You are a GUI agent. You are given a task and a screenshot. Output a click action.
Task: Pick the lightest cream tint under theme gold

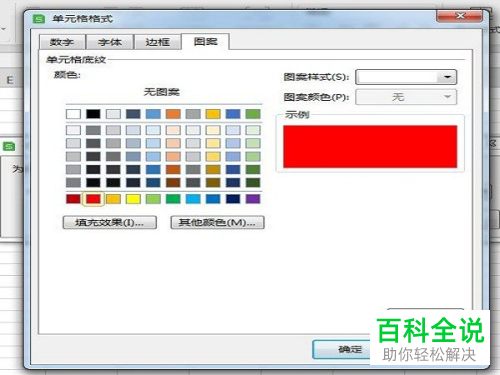(x=213, y=130)
